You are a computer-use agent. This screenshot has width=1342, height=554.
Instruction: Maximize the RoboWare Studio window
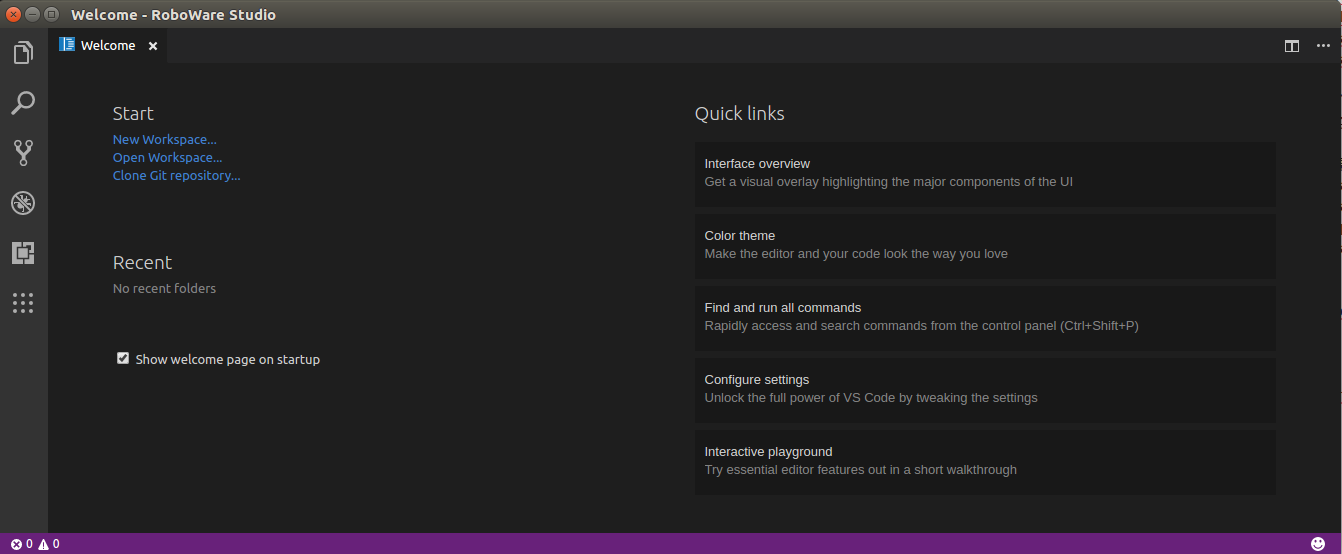tap(52, 14)
